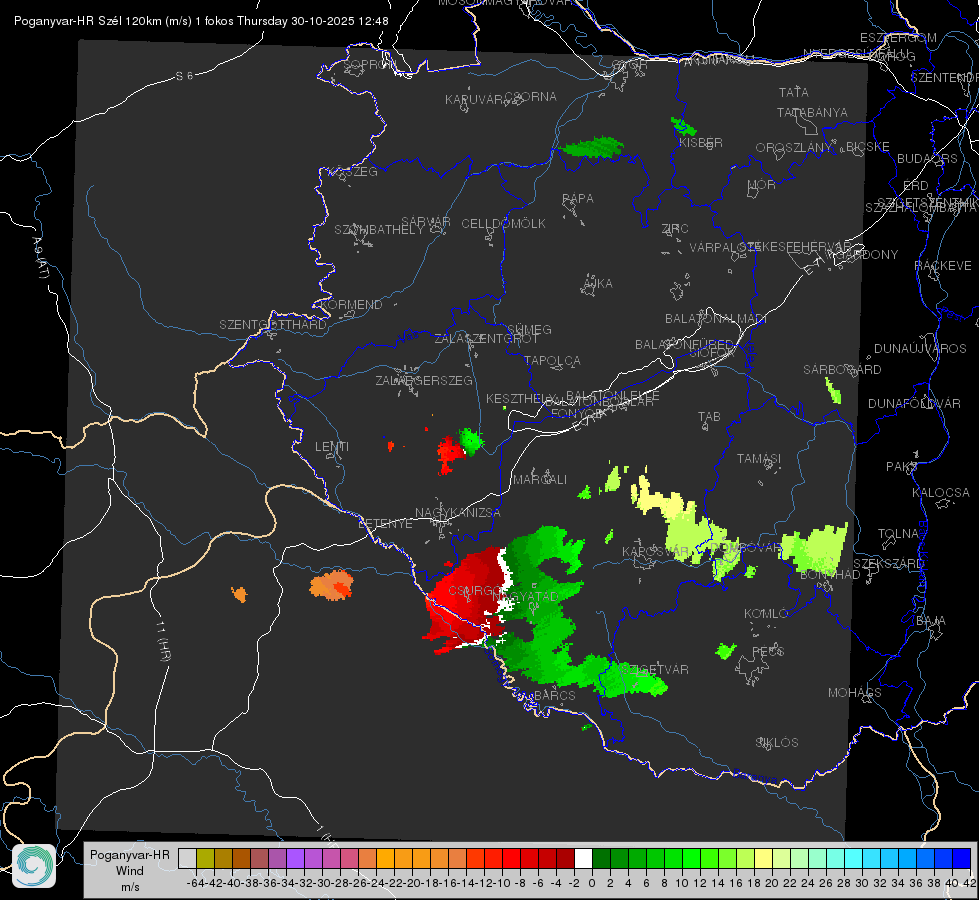The width and height of the screenshot is (979, 900).
Task: Click the CSORNA label
Action: [530, 97]
